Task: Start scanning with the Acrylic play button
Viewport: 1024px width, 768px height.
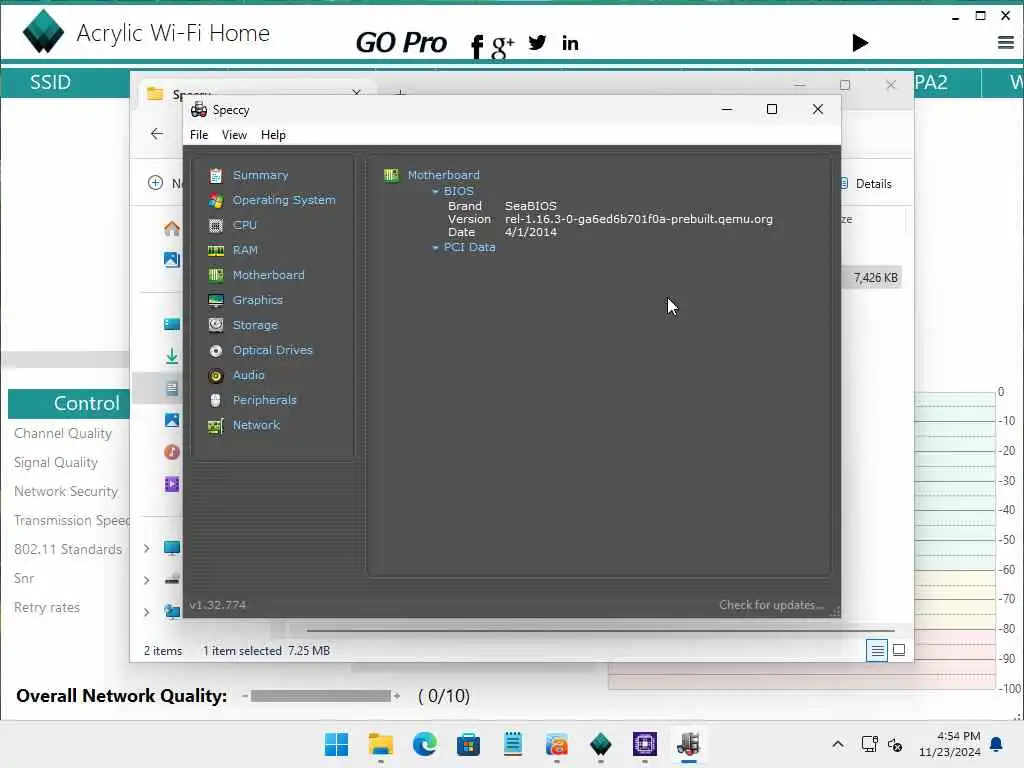Action: (860, 43)
